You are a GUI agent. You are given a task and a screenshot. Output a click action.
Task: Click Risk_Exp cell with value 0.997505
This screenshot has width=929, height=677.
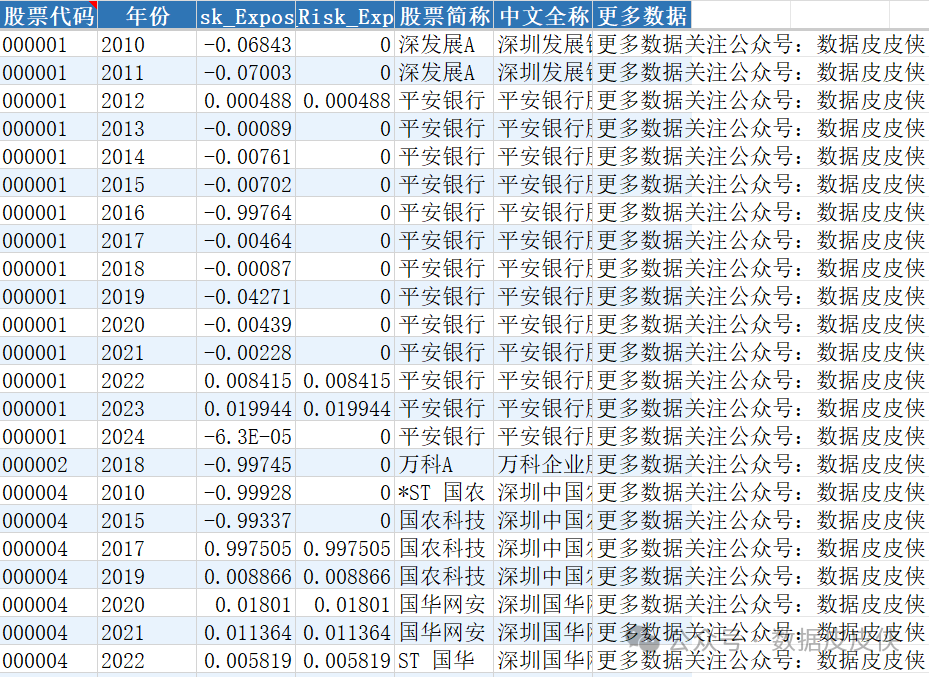pos(345,548)
